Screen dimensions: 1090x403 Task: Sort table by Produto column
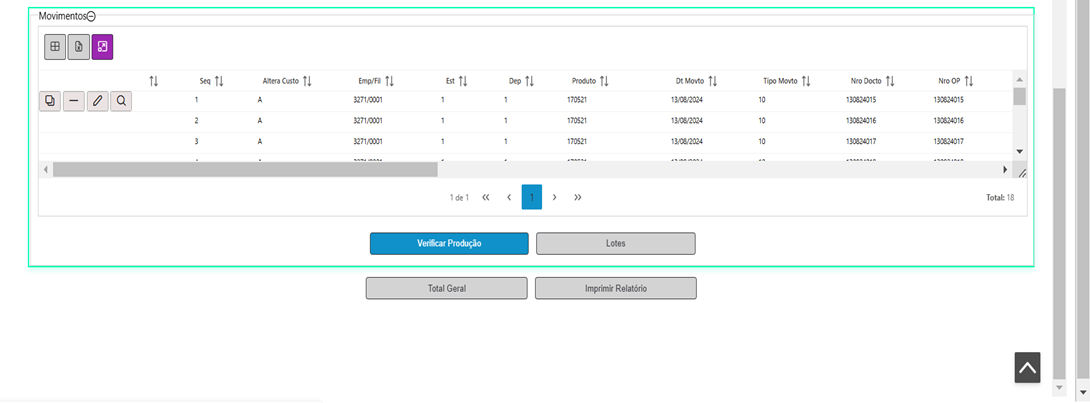[x=604, y=81]
